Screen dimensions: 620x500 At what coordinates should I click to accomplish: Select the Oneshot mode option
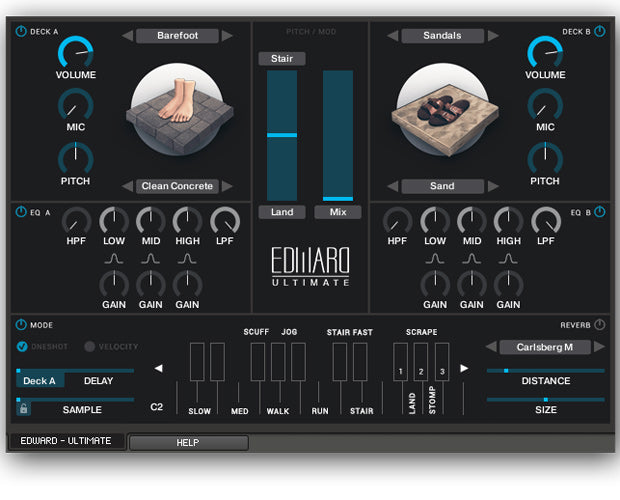(x=23, y=347)
